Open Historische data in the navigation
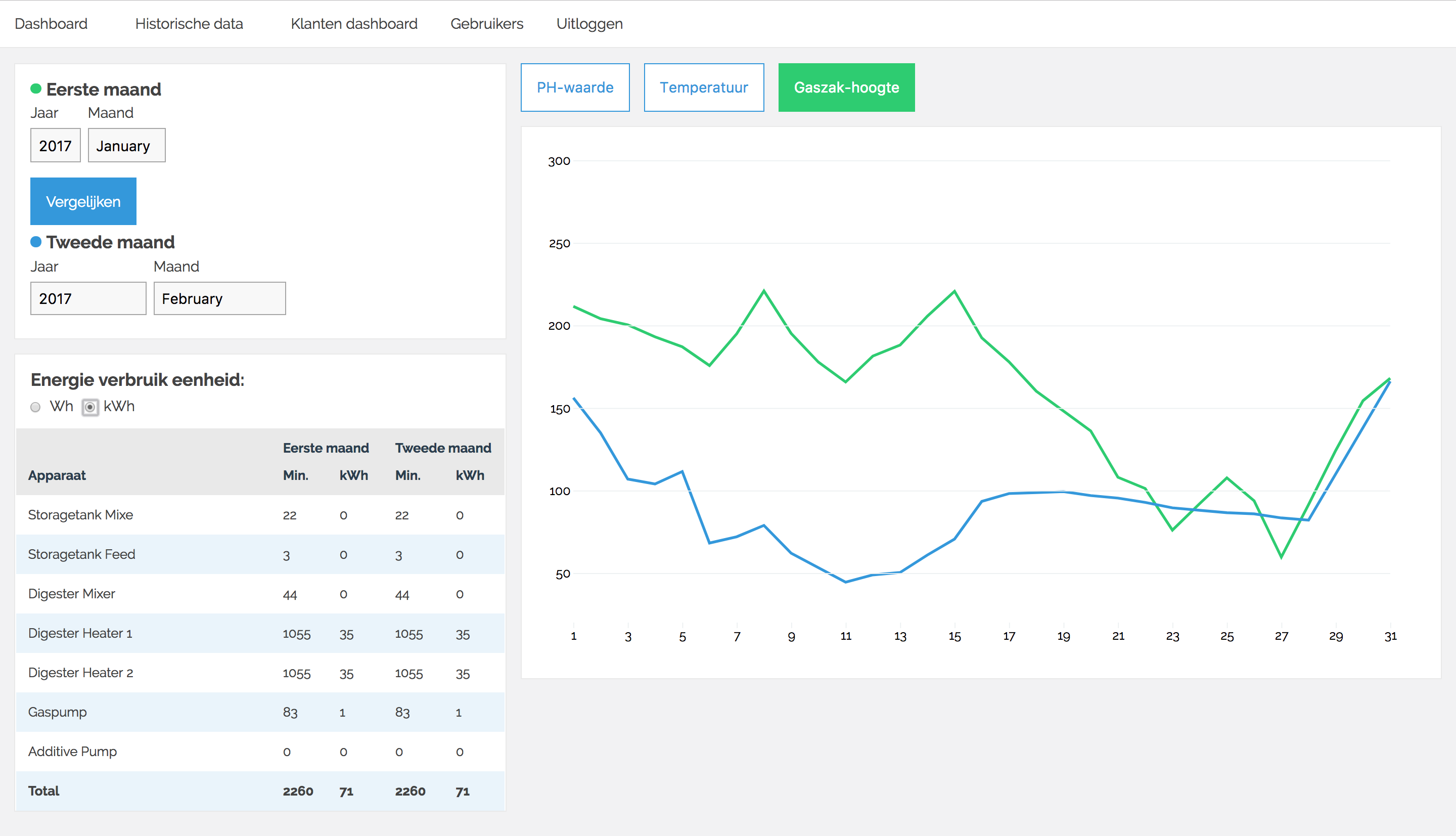 tap(189, 24)
